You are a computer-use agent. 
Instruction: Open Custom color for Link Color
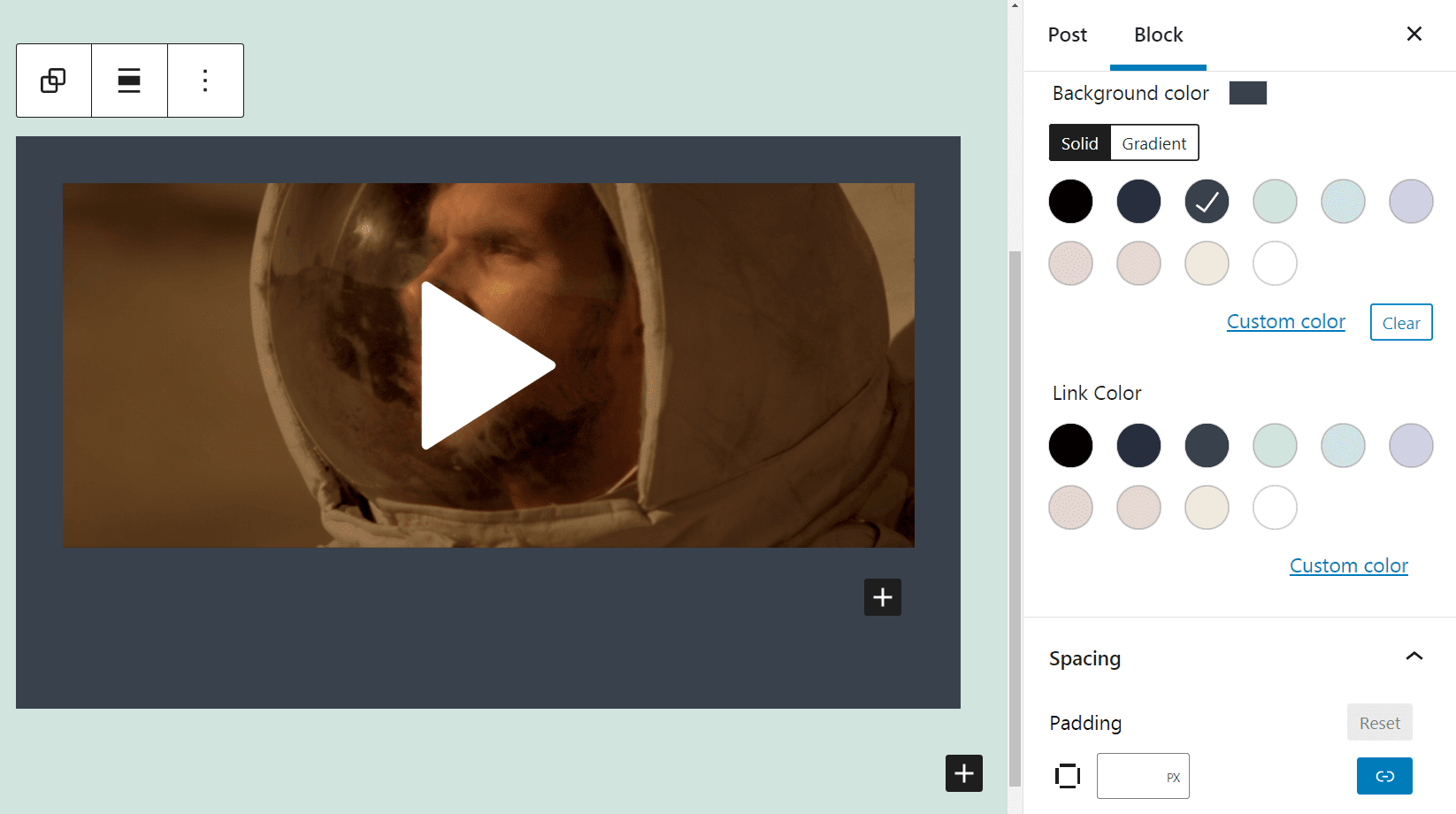point(1348,564)
